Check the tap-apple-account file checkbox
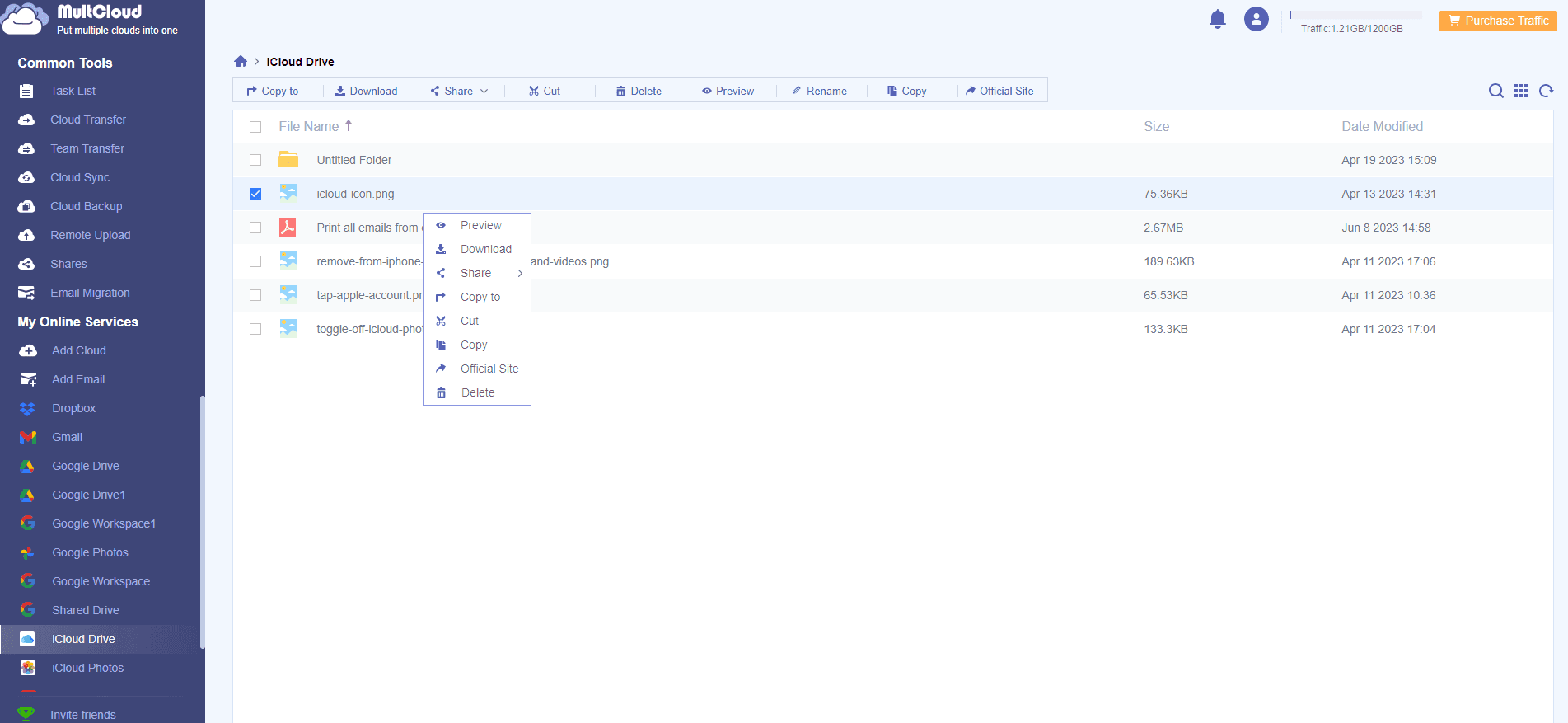1568x723 pixels. 255,295
